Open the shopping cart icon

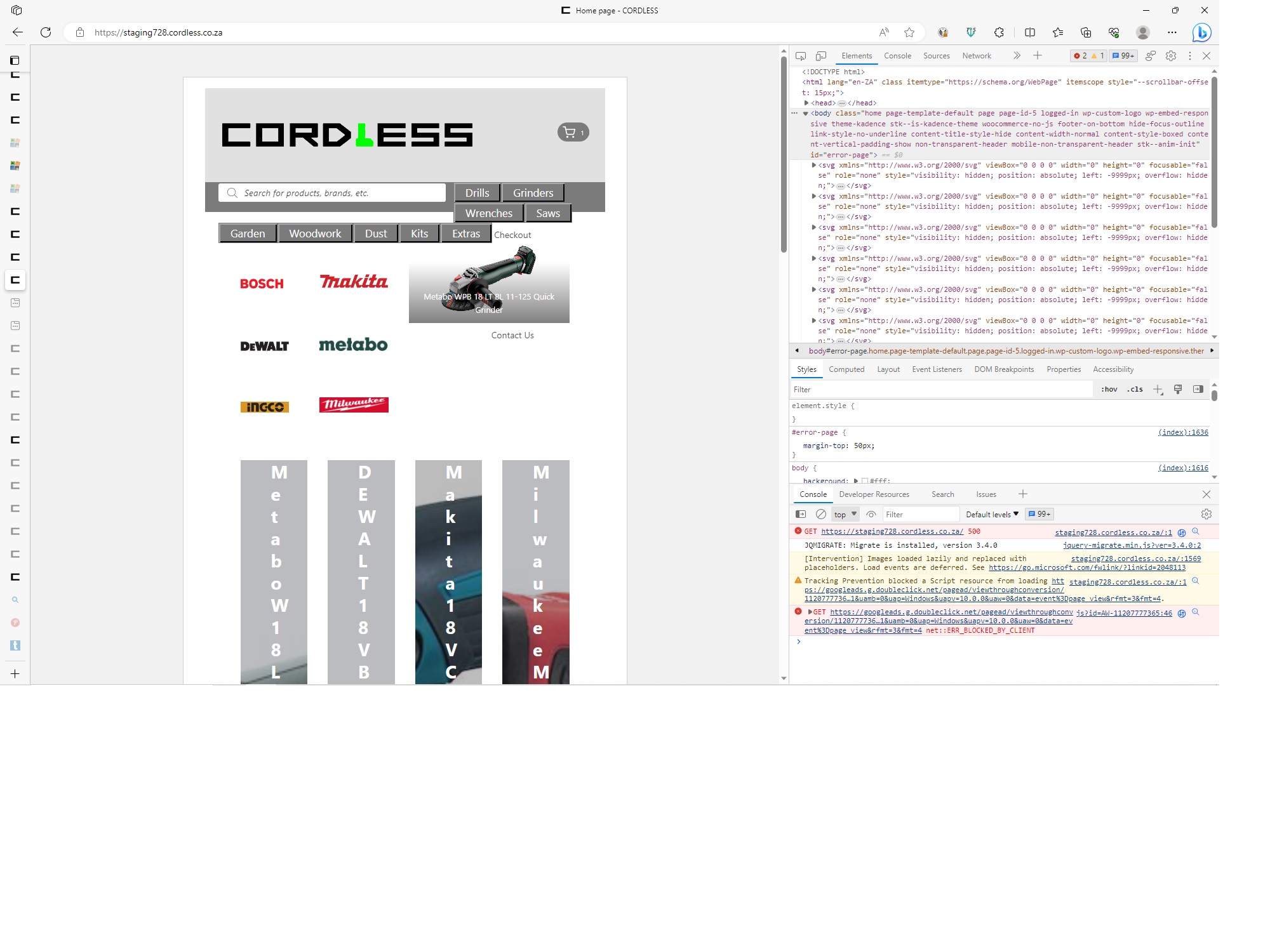coord(573,133)
